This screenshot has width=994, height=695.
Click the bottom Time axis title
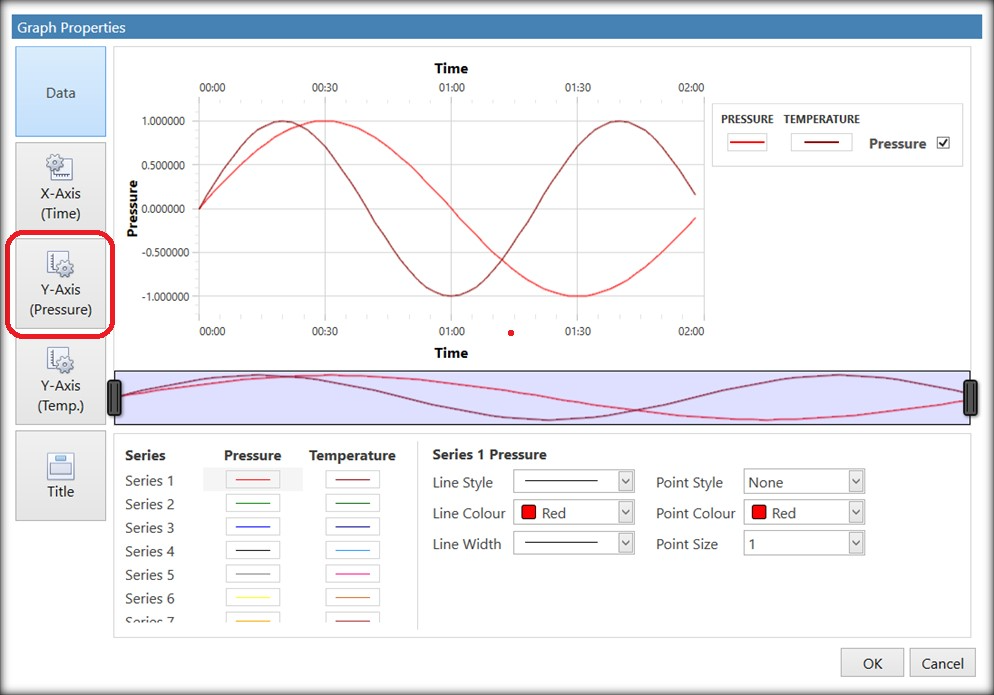451,353
